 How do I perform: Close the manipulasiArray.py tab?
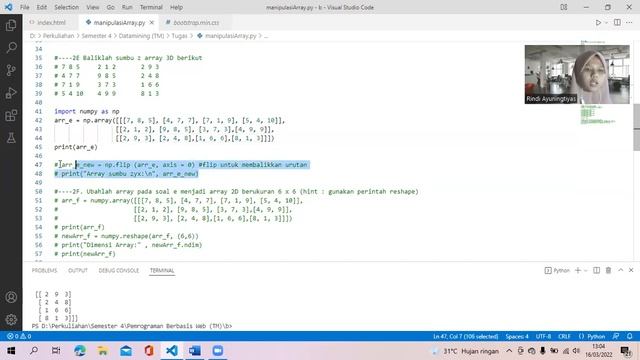click(x=151, y=22)
